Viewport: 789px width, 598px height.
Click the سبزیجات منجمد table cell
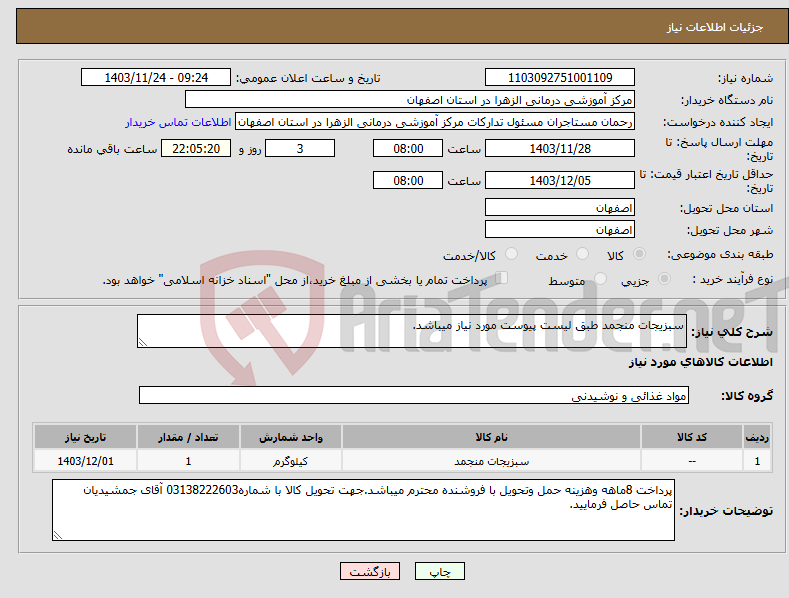tap(491, 461)
